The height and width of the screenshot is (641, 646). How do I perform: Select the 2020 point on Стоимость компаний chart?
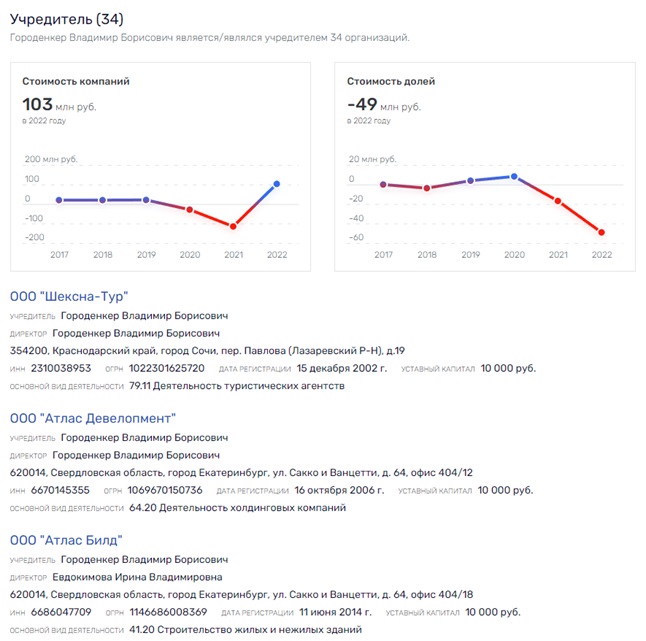[x=190, y=209]
